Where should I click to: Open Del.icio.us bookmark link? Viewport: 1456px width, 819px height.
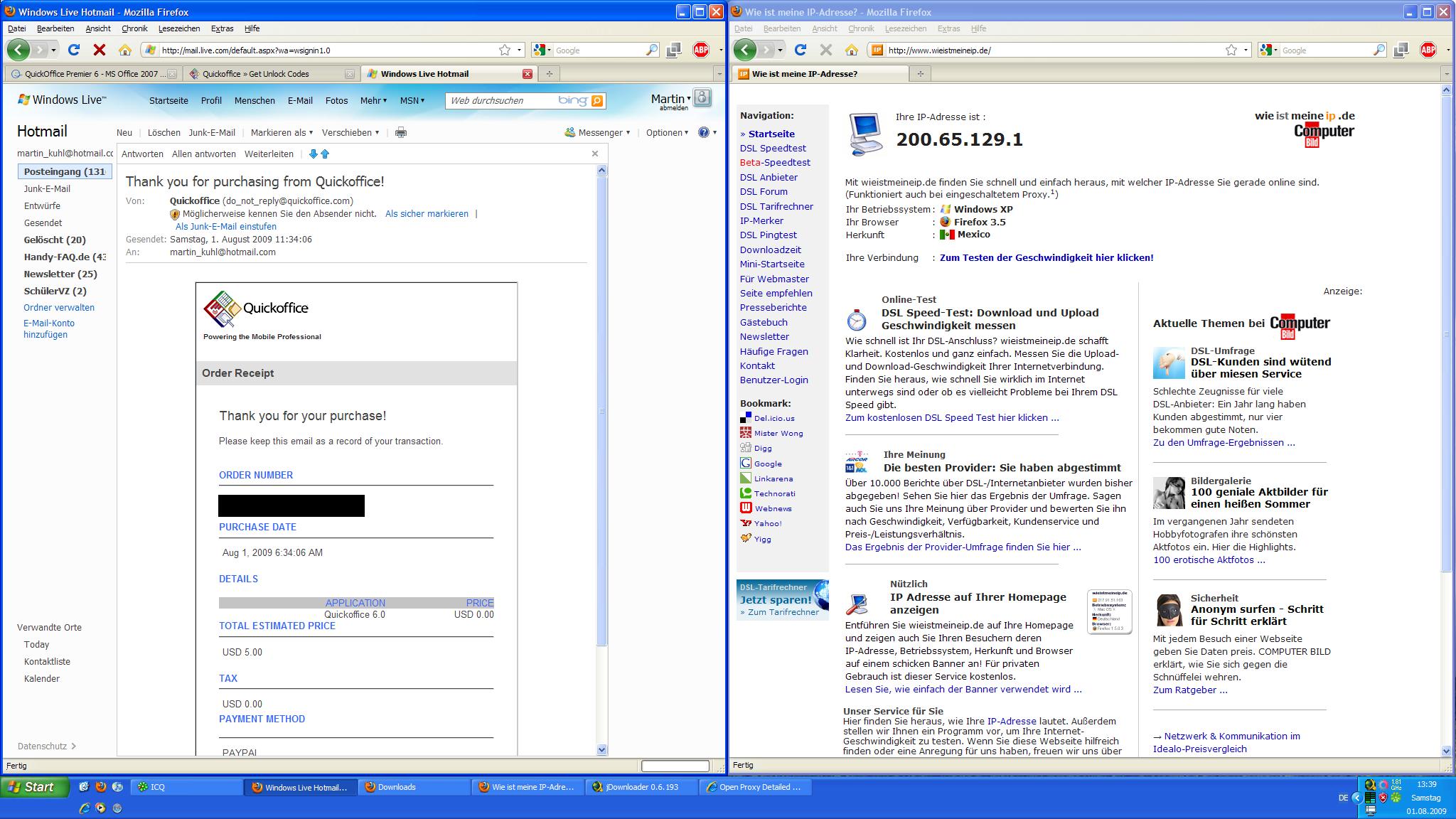click(774, 418)
